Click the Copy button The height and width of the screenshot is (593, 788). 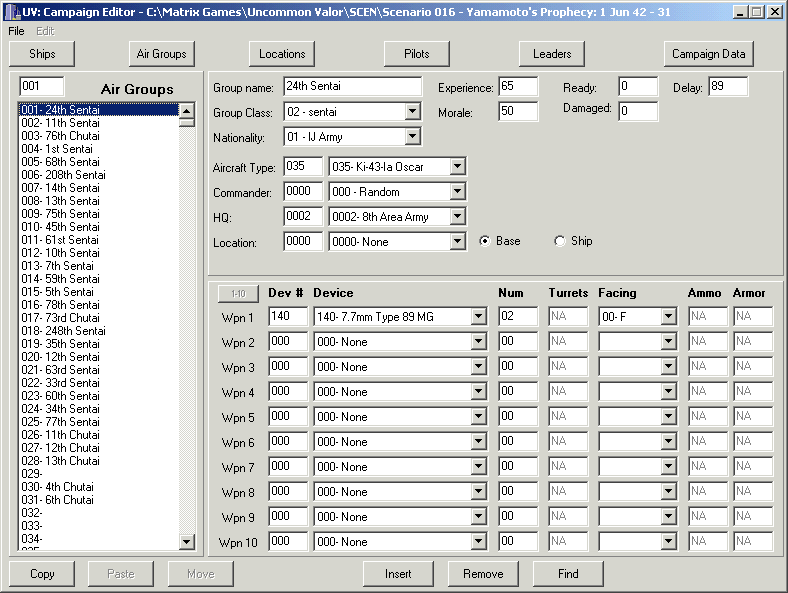(42, 574)
